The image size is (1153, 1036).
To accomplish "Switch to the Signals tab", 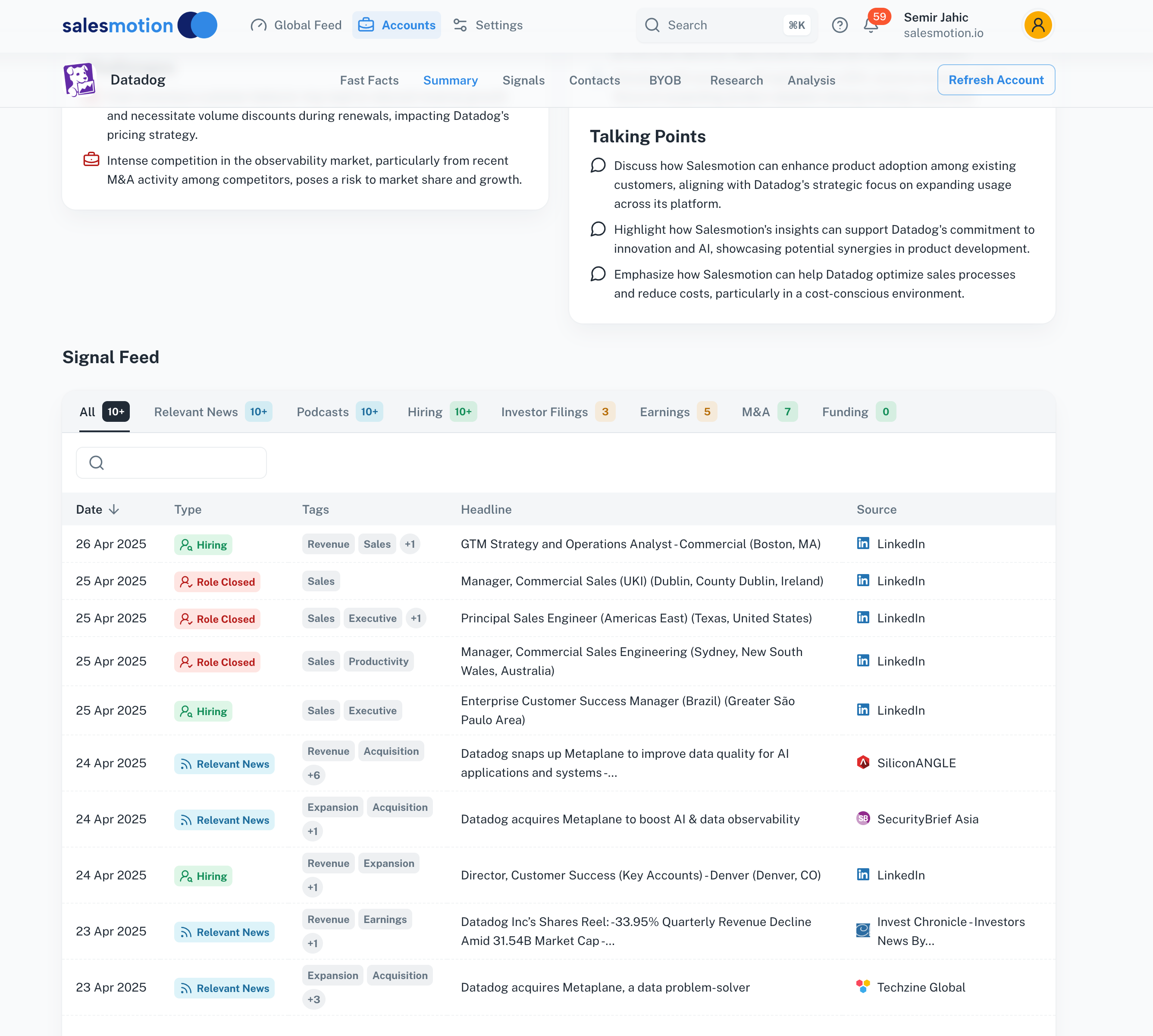I will click(523, 80).
